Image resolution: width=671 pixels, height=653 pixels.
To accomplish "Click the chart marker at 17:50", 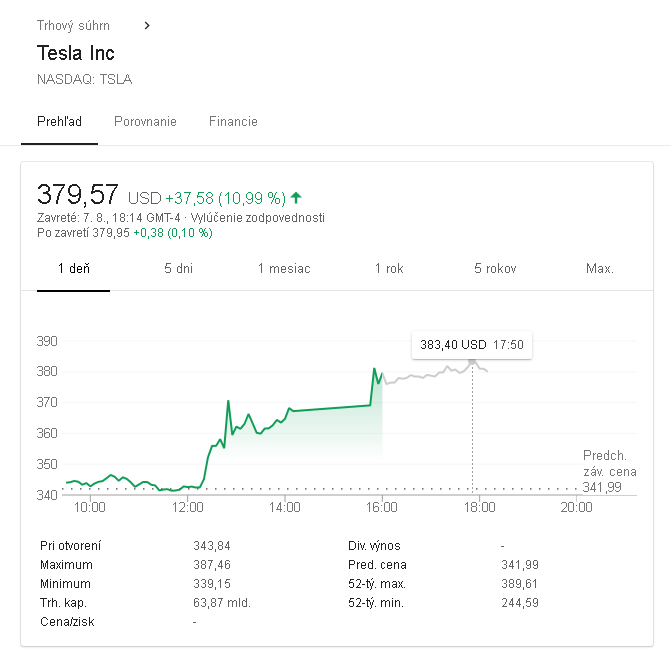I will pos(472,362).
